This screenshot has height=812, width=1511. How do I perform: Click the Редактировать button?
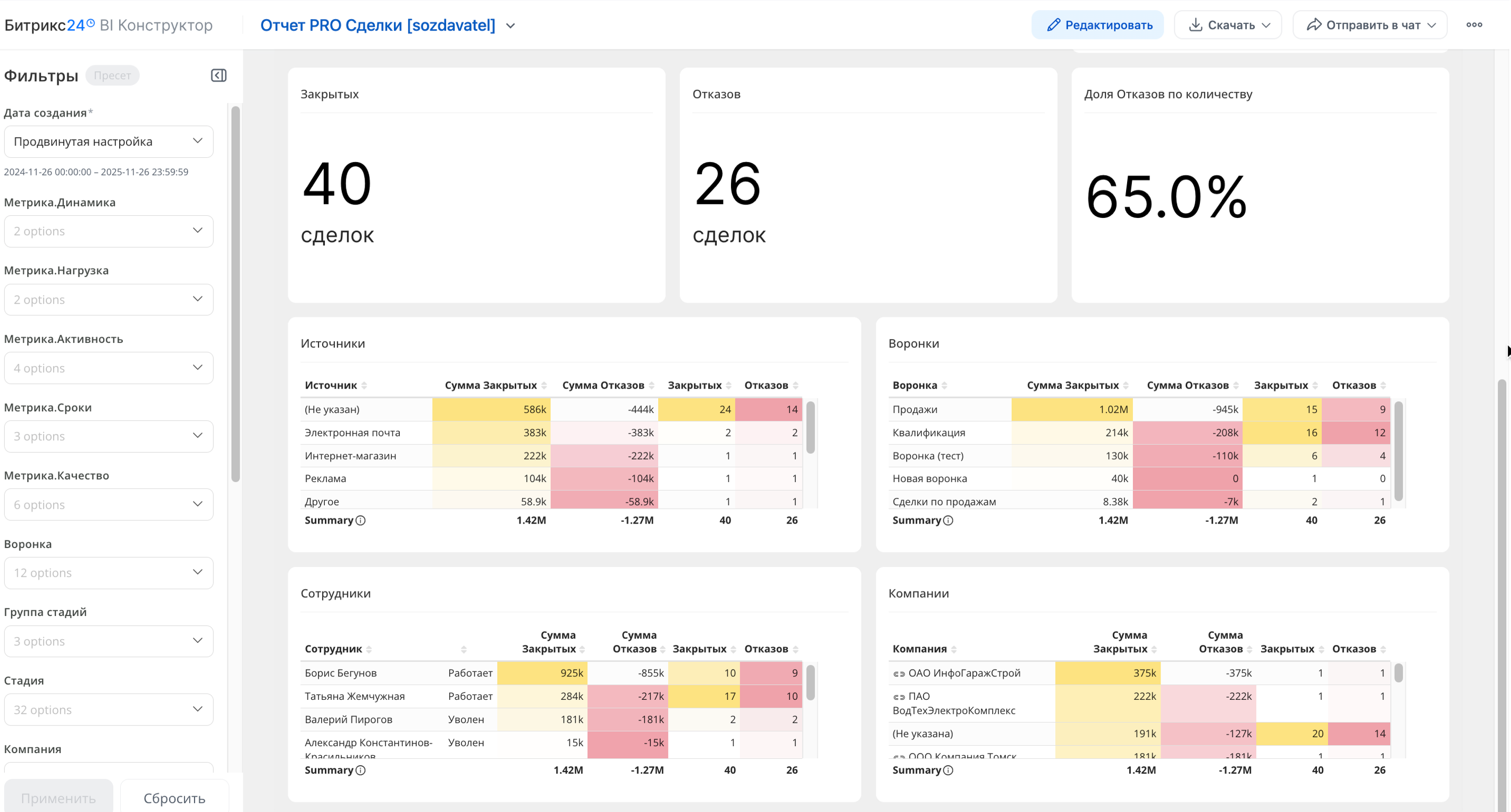click(x=1097, y=25)
